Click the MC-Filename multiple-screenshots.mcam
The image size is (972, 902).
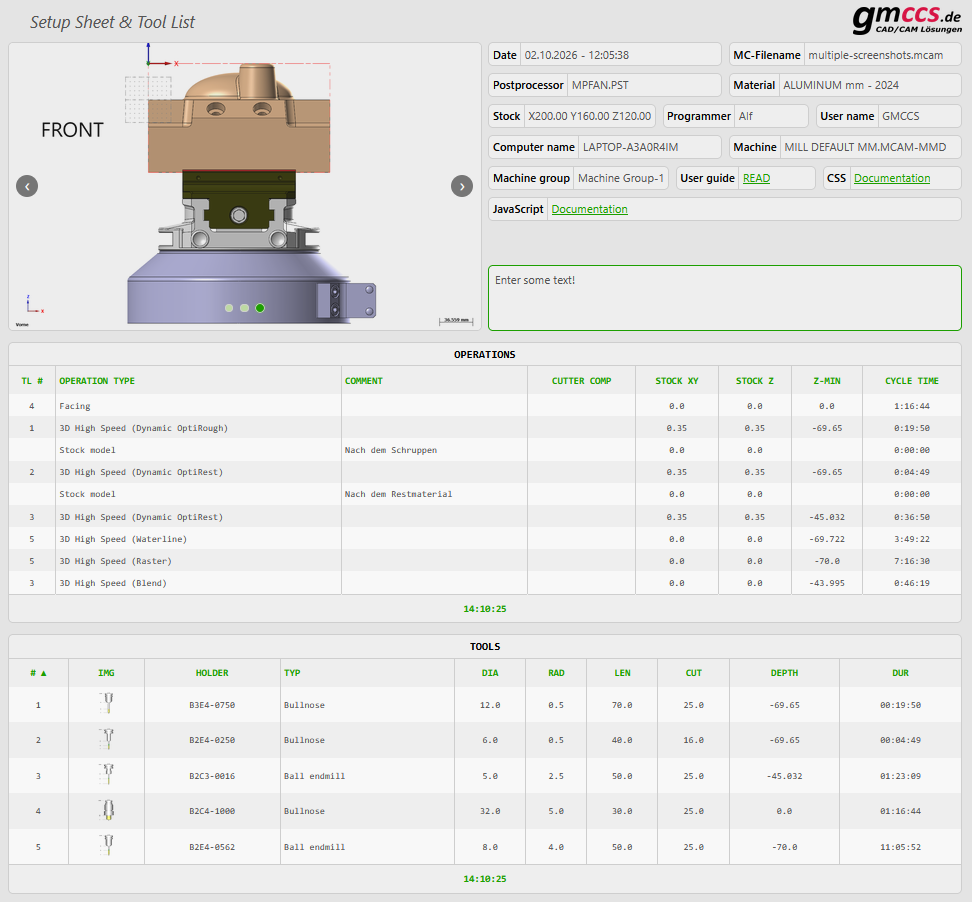click(x=875, y=55)
